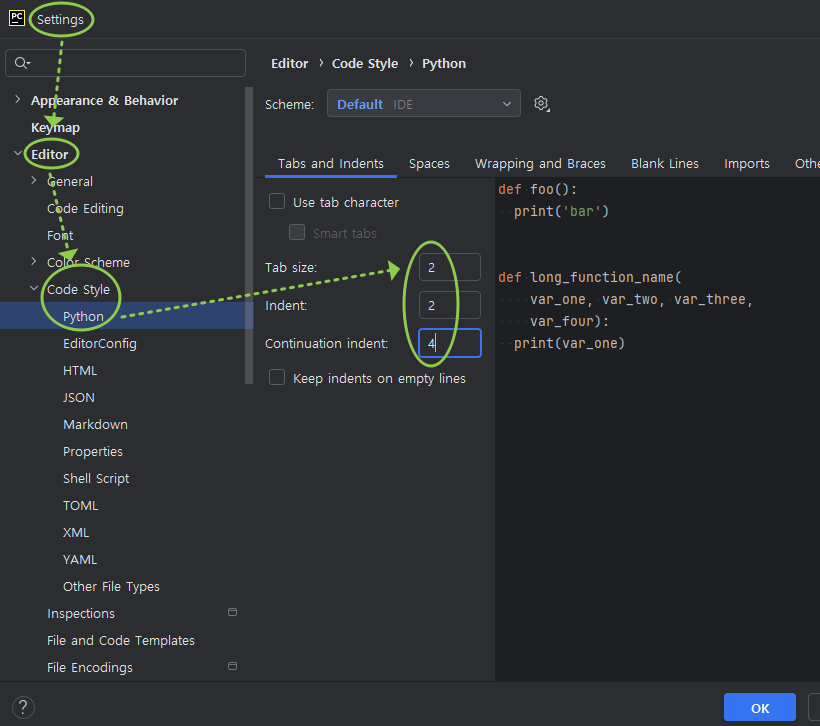Select Code Editing in settings tree
The image size is (820, 726).
point(85,208)
